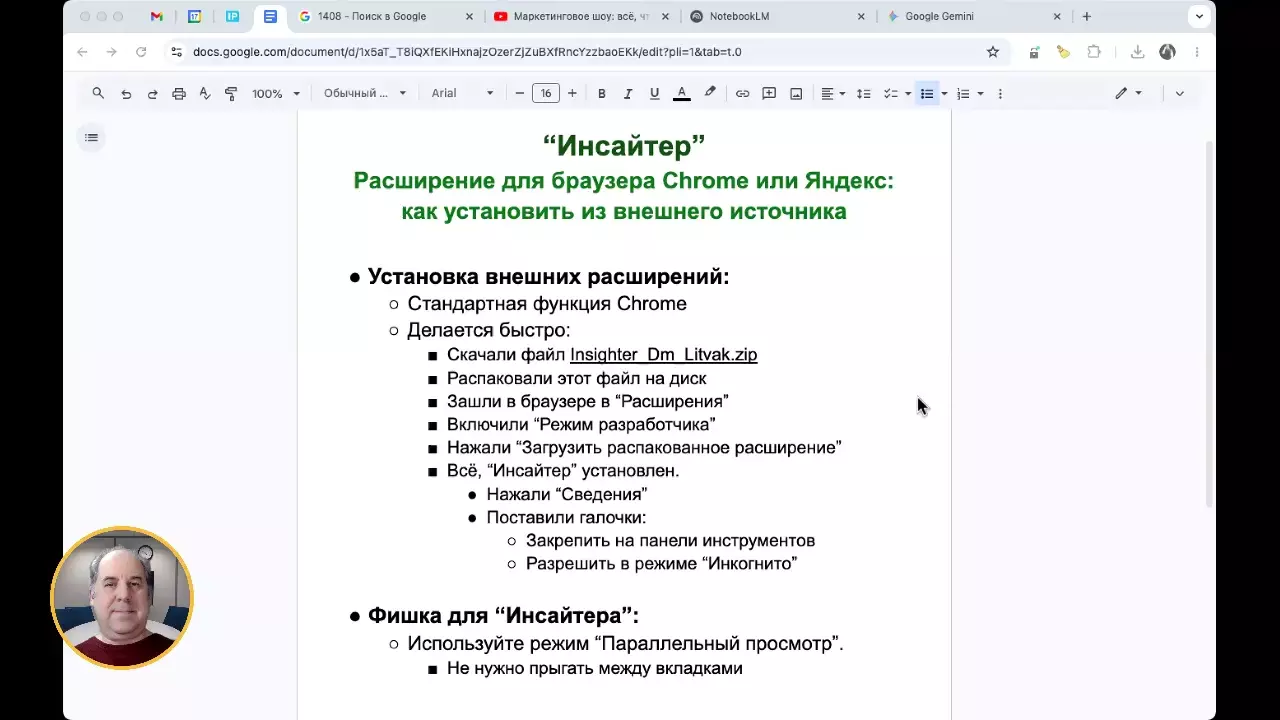Viewport: 1280px width, 720px height.
Task: Select the pinned Google Docs tab
Action: pyautogui.click(x=270, y=16)
